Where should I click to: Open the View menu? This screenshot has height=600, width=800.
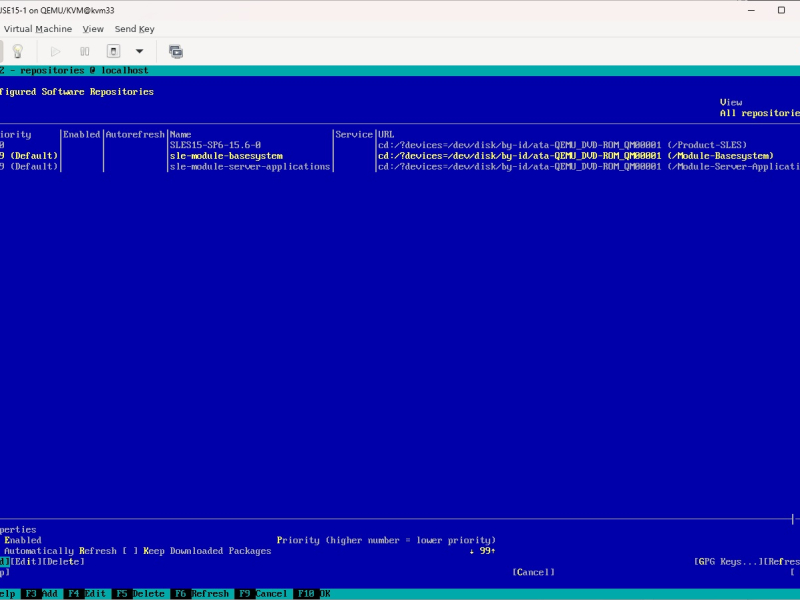click(x=93, y=29)
